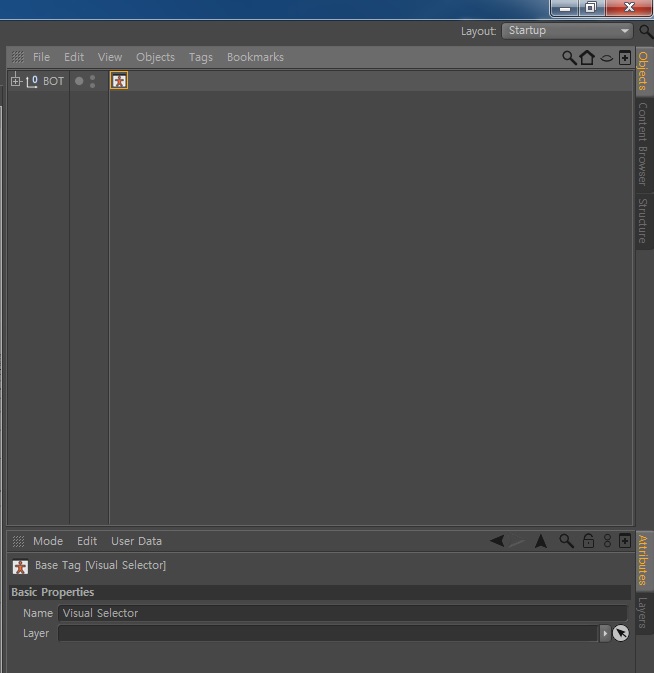654x673 pixels.
Task: Click the Attribute Manager new-panel plus icon
Action: point(625,541)
